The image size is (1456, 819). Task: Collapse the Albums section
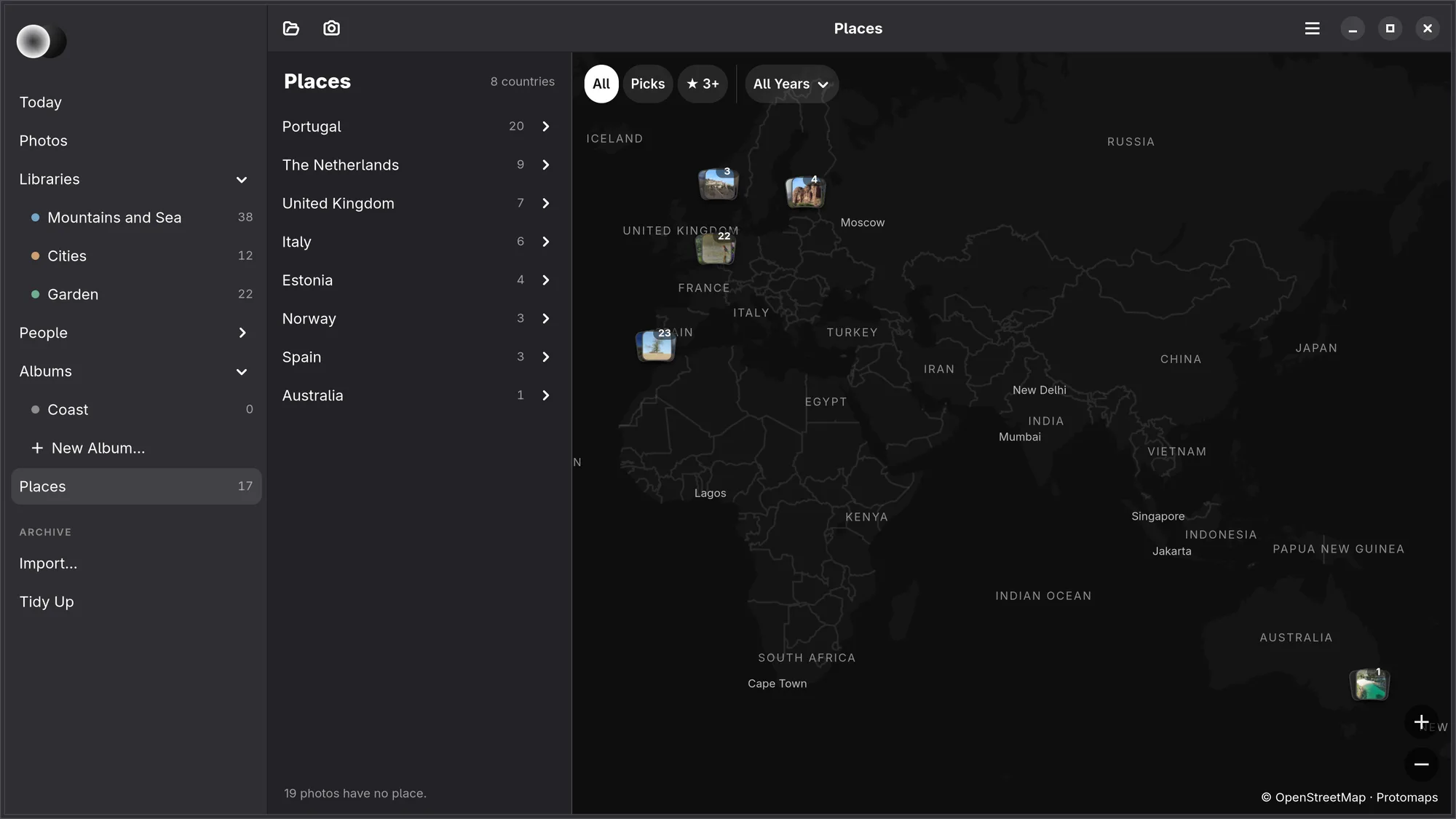[242, 372]
